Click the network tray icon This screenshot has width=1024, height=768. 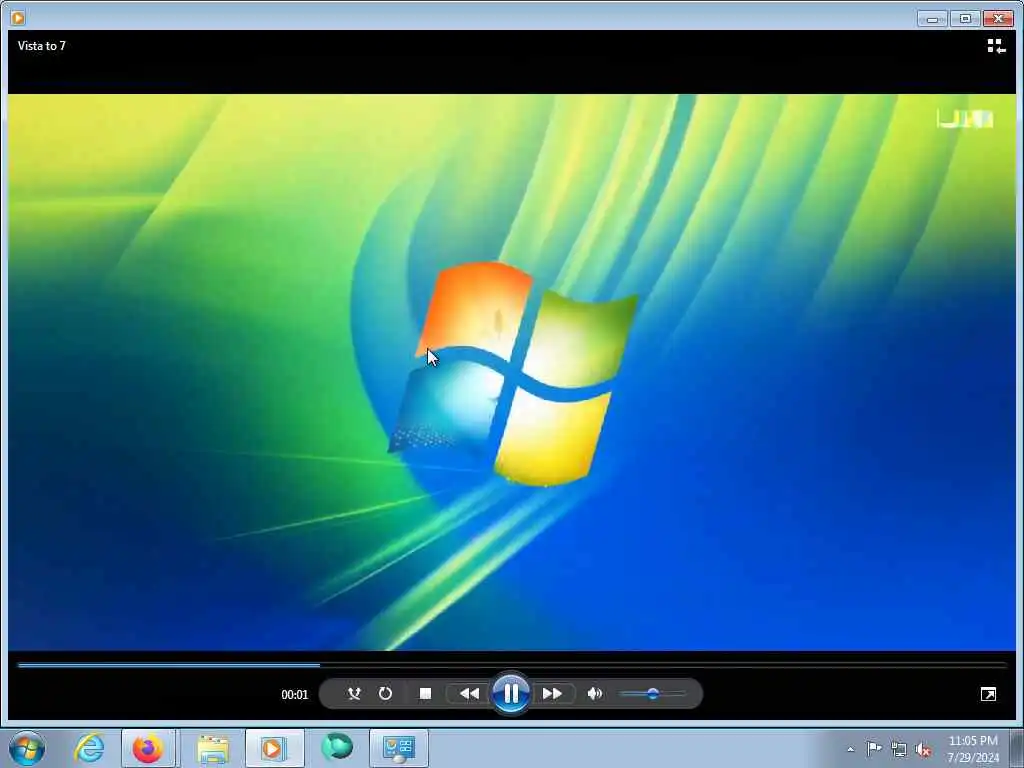pos(899,750)
